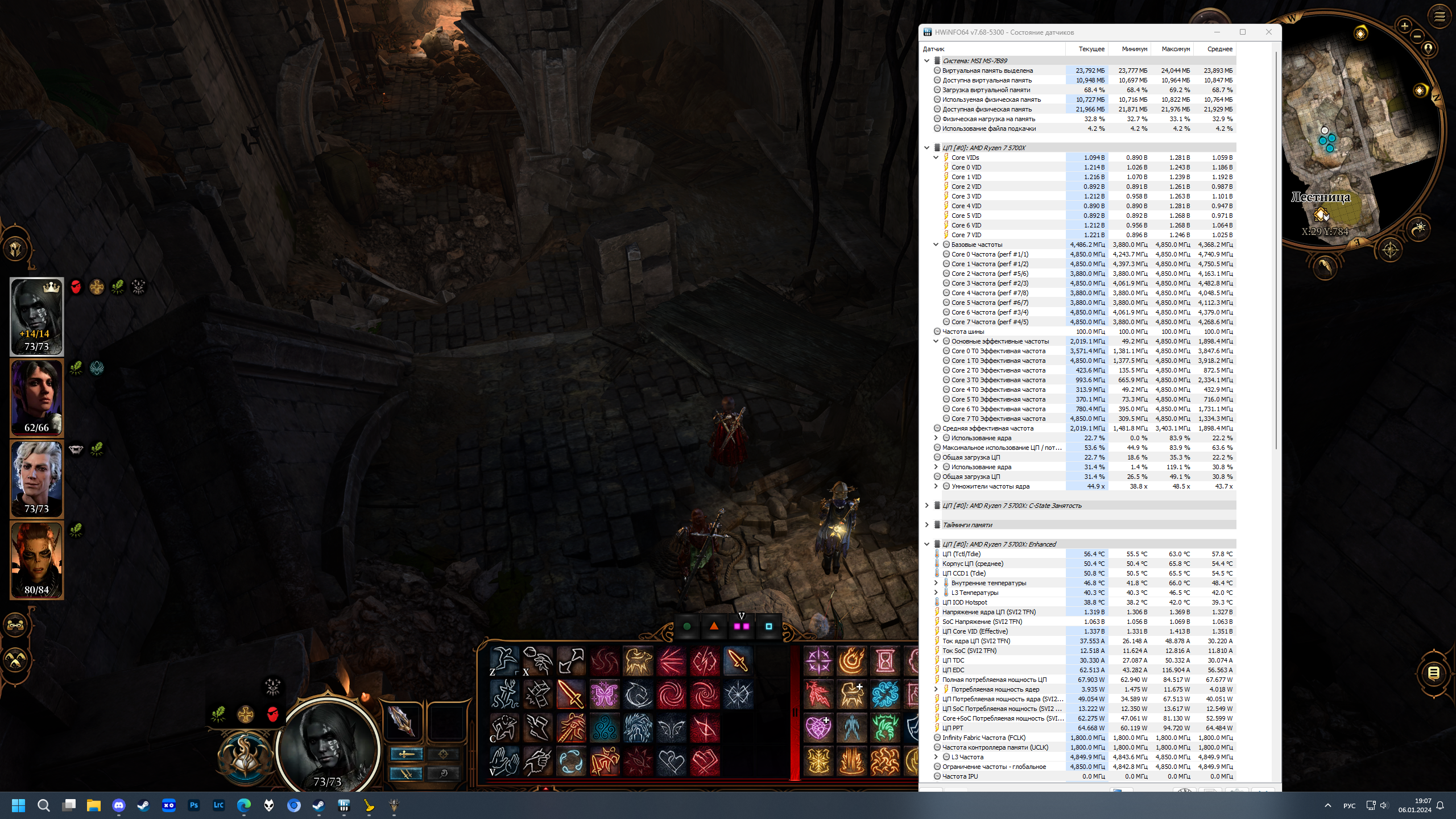Open the combat log scroll icon at right edge
Viewport: 1456px width, 819px height.
1433,673
